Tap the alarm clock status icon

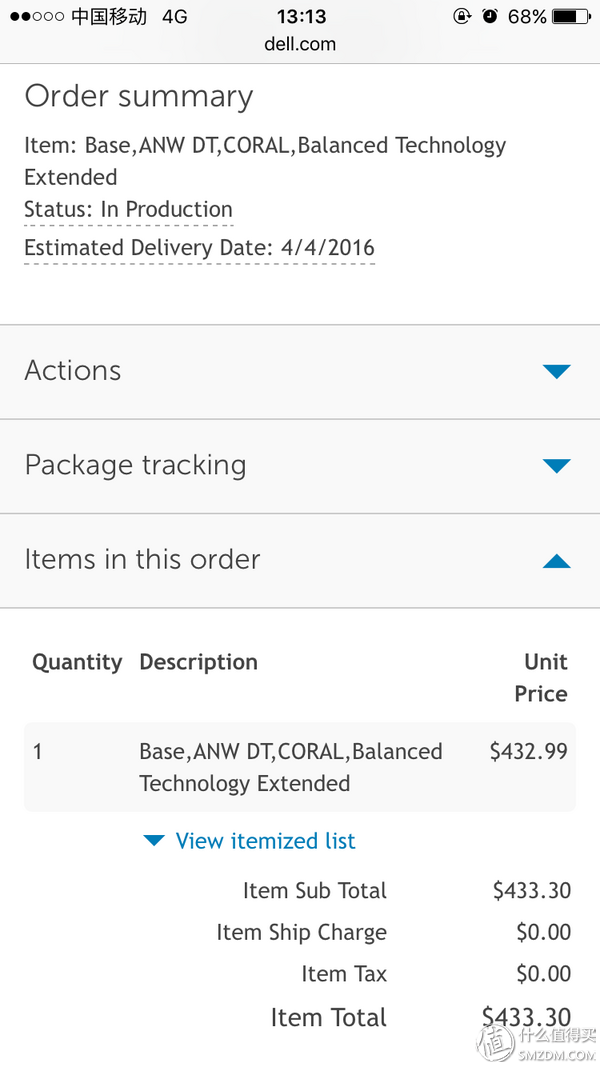490,16
